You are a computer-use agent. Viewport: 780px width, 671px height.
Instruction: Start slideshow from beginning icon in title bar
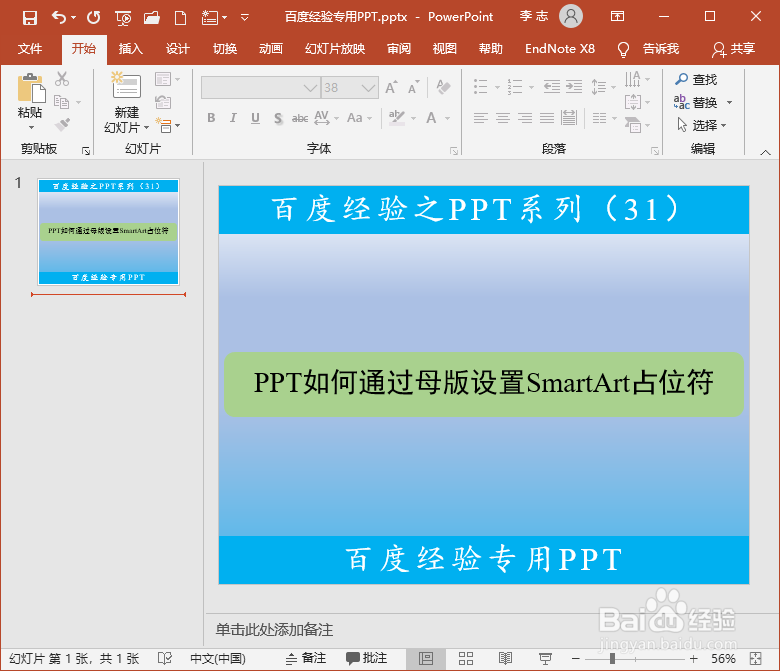(x=123, y=18)
